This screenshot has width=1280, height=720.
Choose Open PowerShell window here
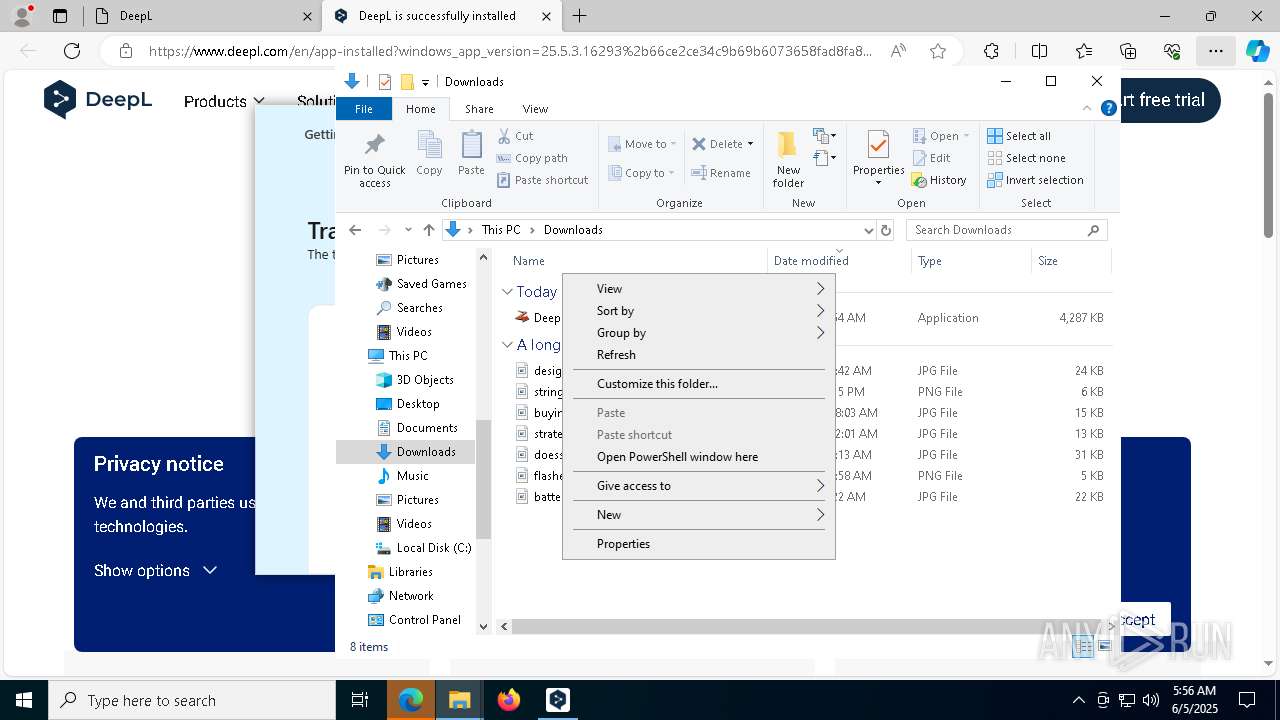point(699,457)
